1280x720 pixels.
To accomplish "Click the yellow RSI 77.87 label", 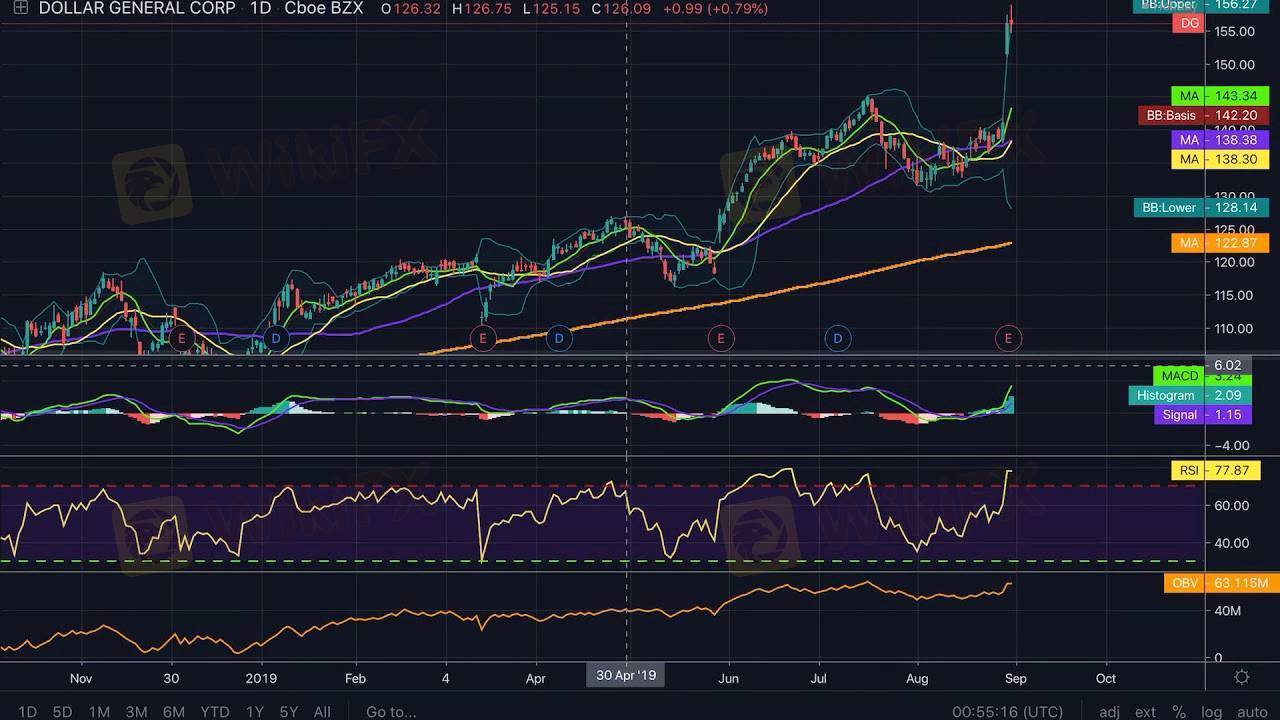I will 1189,470.
